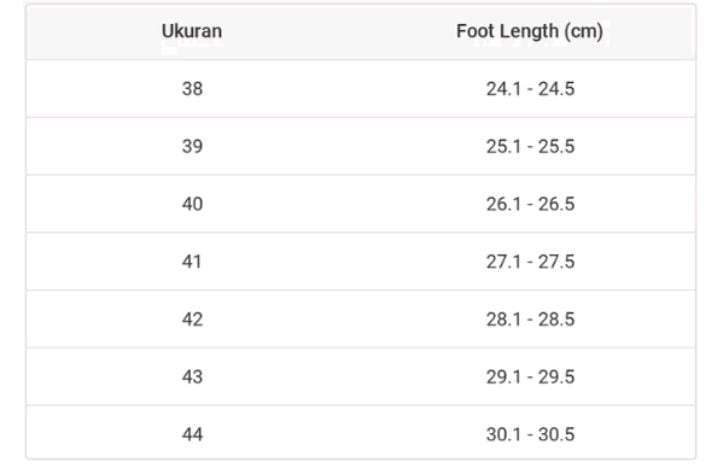Highlight the row for size 41
Screen dimensions: 720x467
click(360, 262)
